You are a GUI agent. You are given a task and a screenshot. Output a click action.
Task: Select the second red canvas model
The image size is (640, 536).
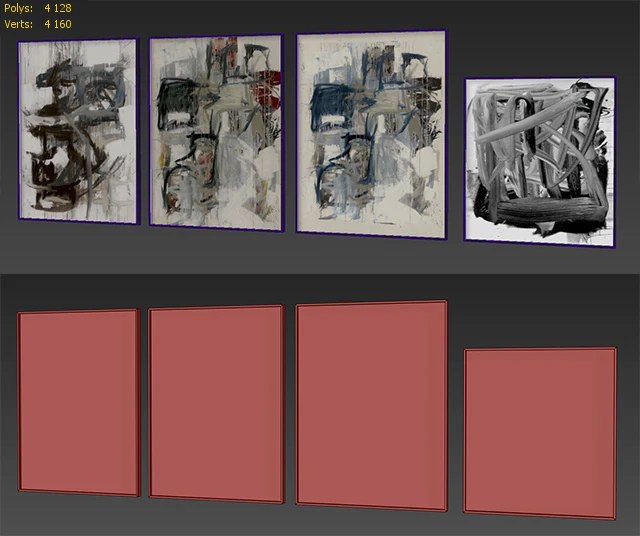click(x=216, y=404)
